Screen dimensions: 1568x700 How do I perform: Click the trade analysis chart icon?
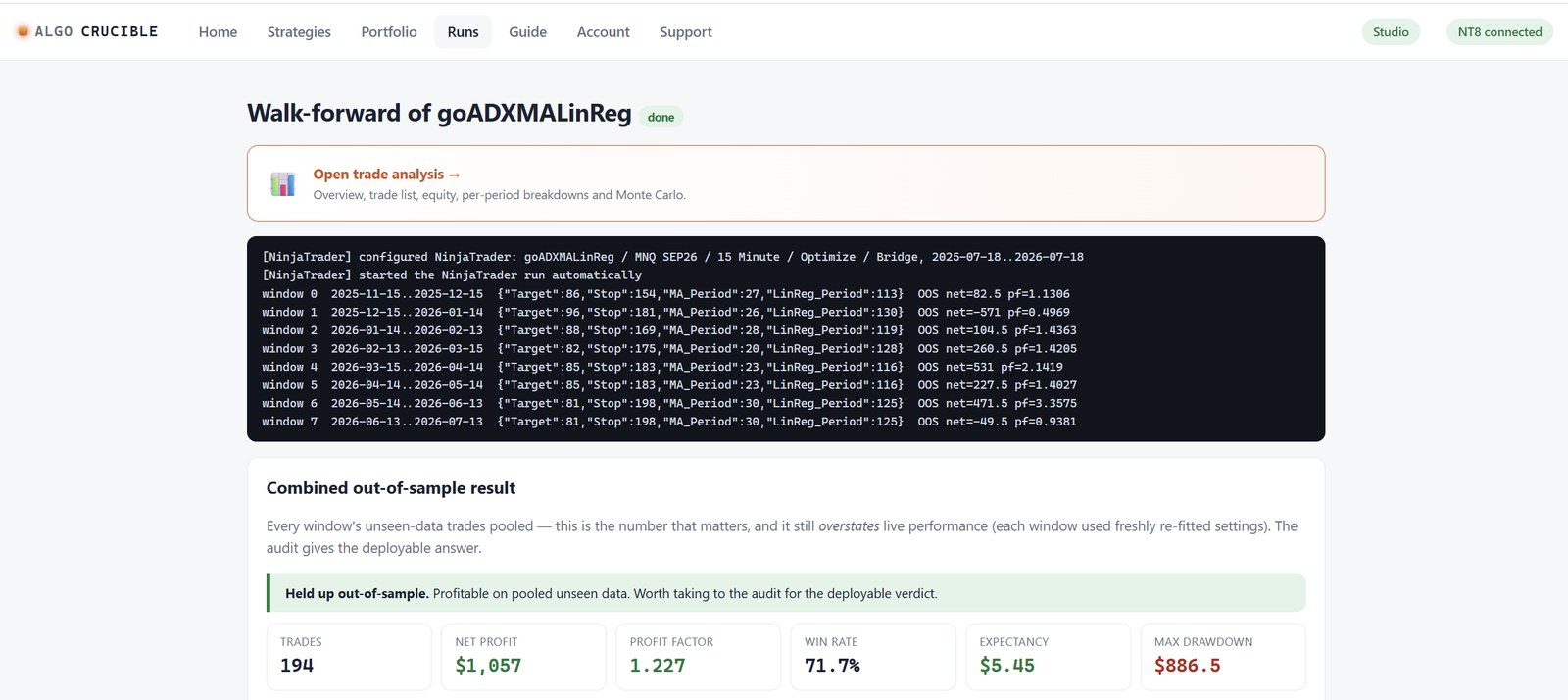point(283,183)
